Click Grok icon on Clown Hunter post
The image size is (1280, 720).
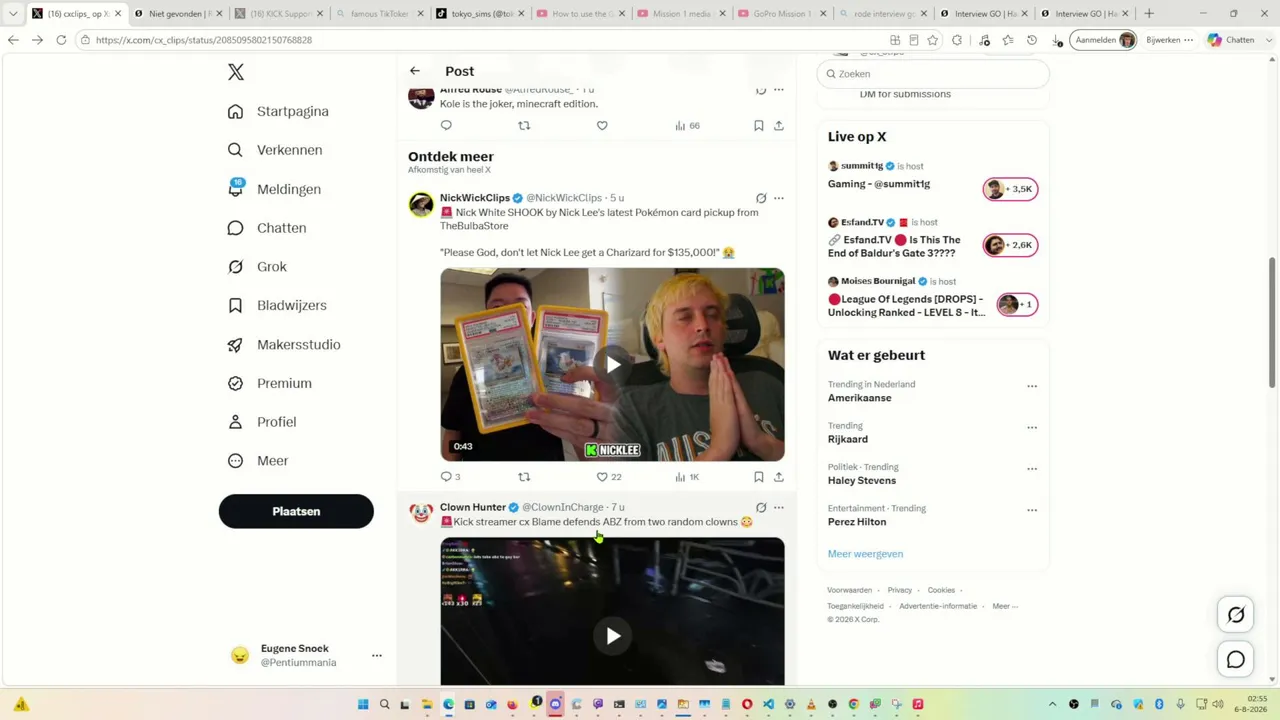[x=761, y=507]
